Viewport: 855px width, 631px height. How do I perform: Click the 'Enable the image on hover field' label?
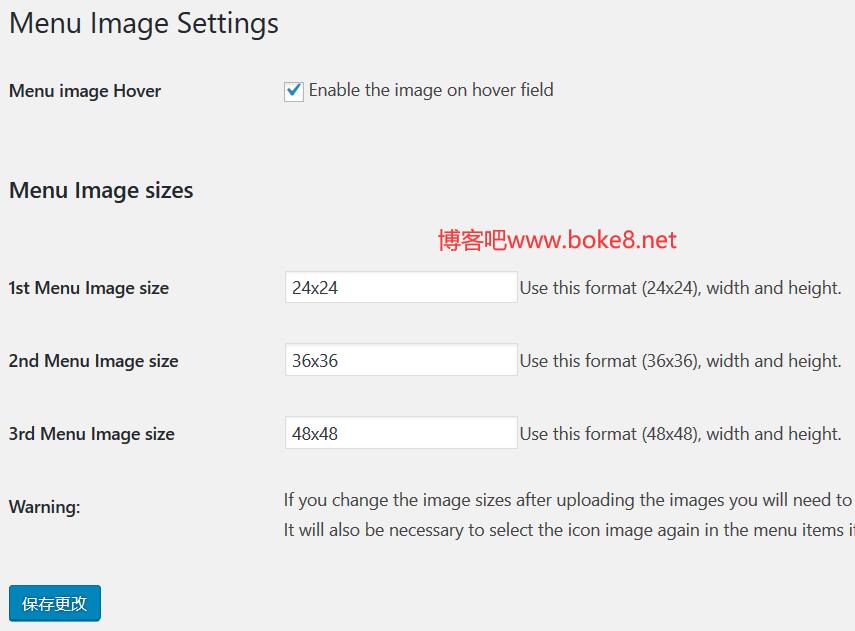click(x=431, y=90)
